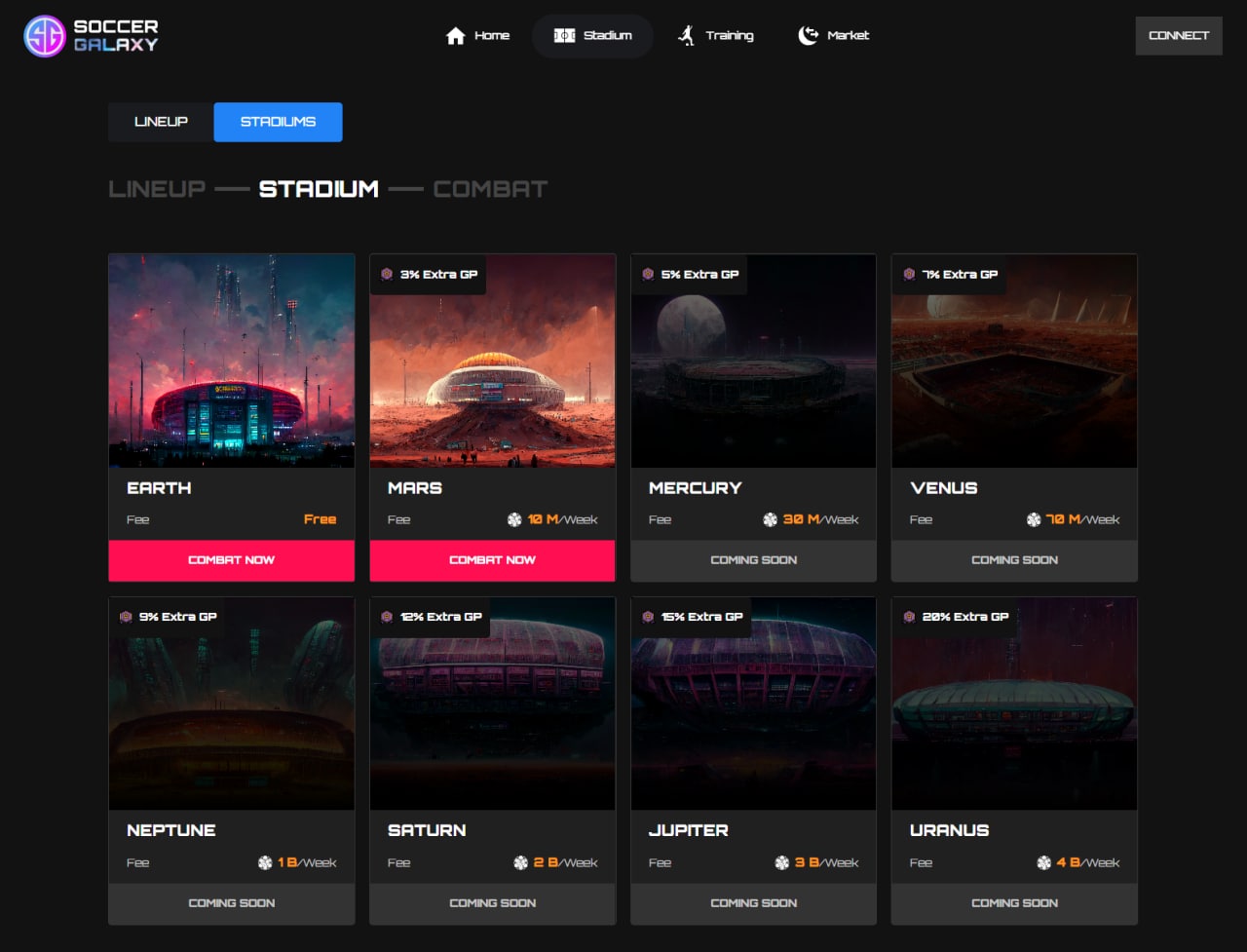Click the 20% Extra GP badge icon
The height and width of the screenshot is (952, 1247).
909,617
